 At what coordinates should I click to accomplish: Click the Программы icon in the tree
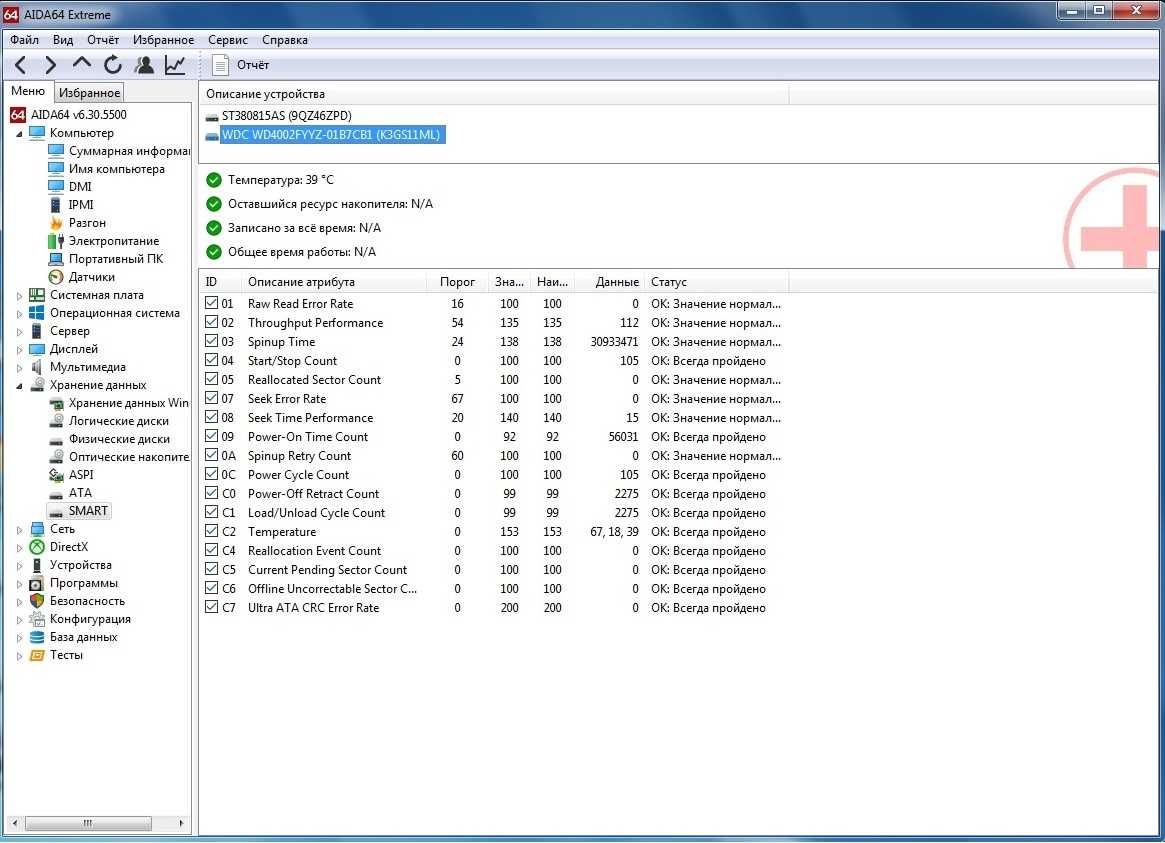(37, 583)
